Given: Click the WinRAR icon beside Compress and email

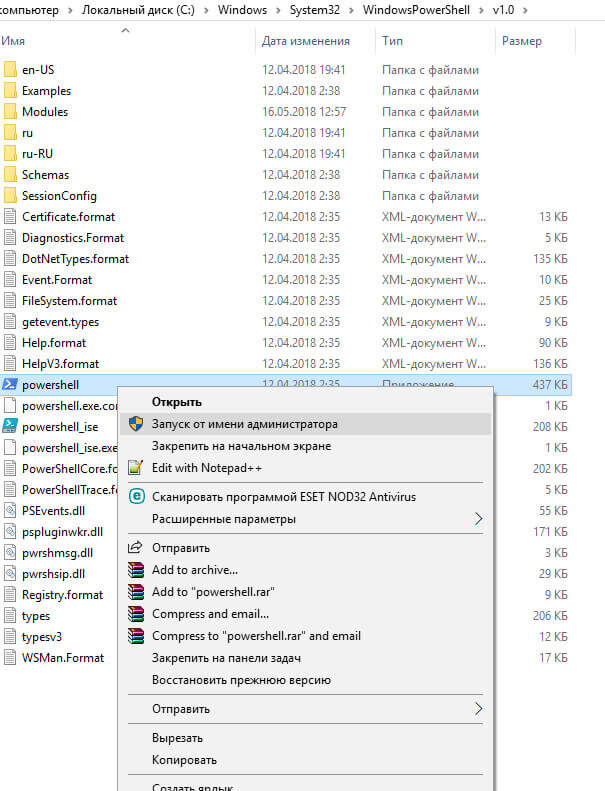Looking at the screenshot, I should pos(136,614).
